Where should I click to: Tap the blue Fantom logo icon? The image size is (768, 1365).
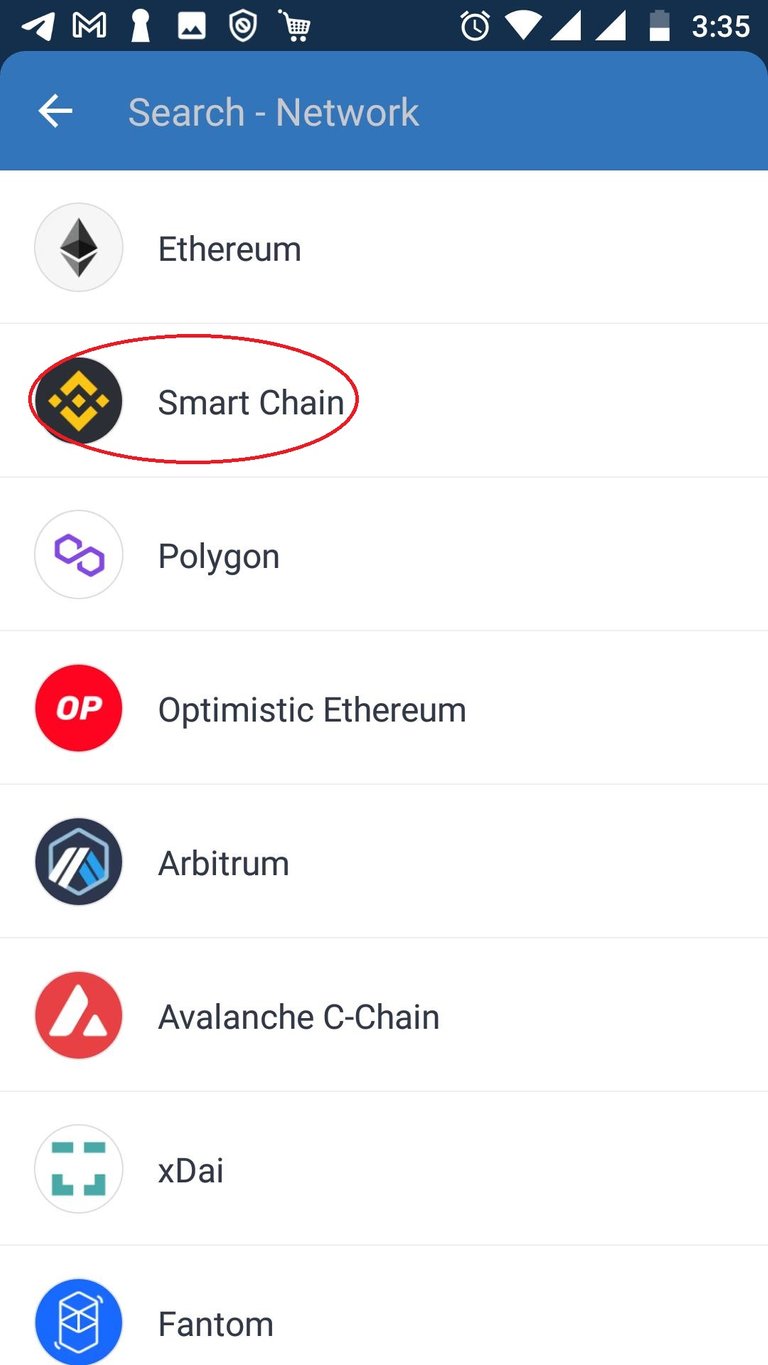pos(78,1322)
